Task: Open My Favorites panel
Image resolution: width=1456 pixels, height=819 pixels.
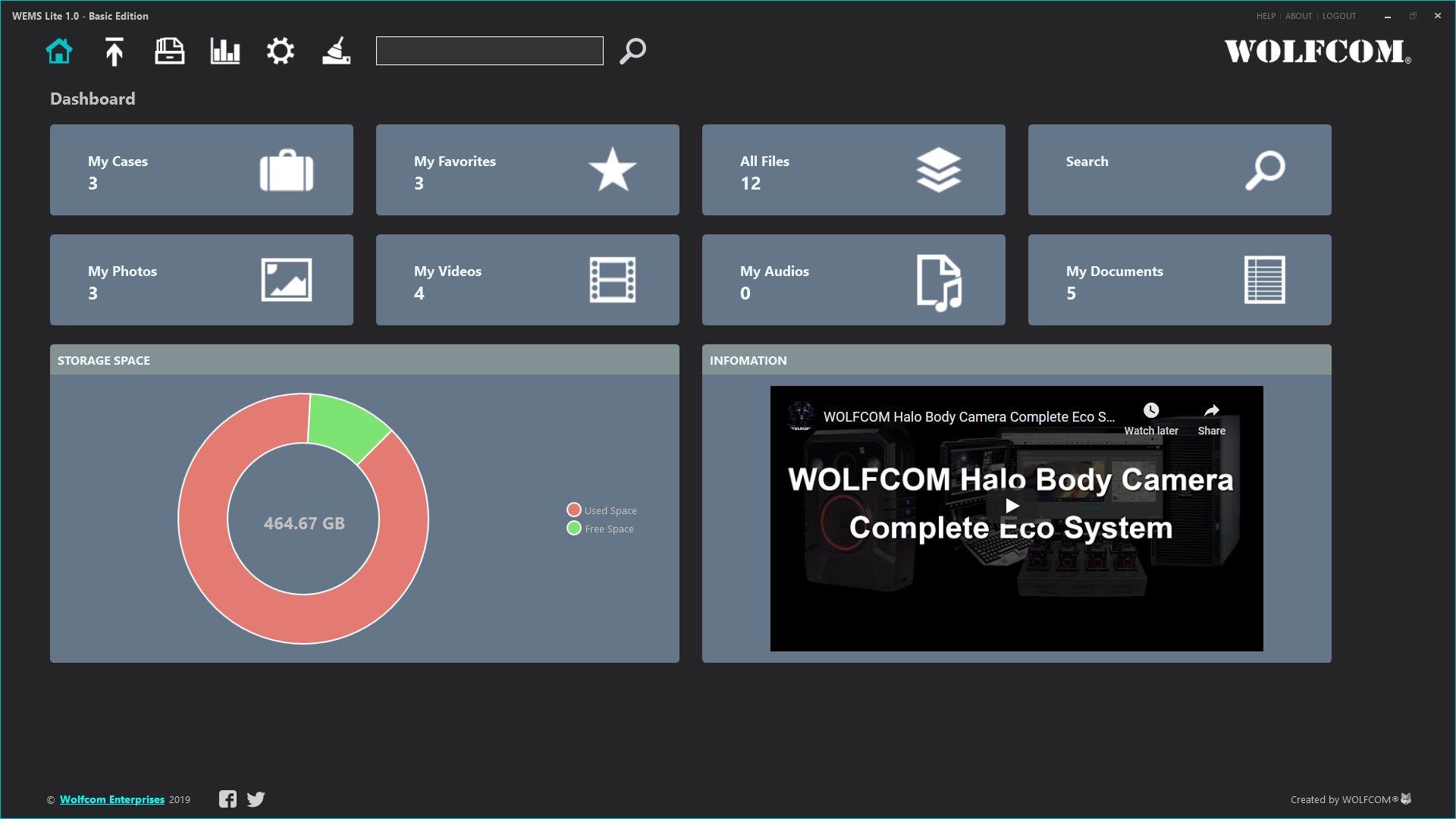Action: coord(527,170)
